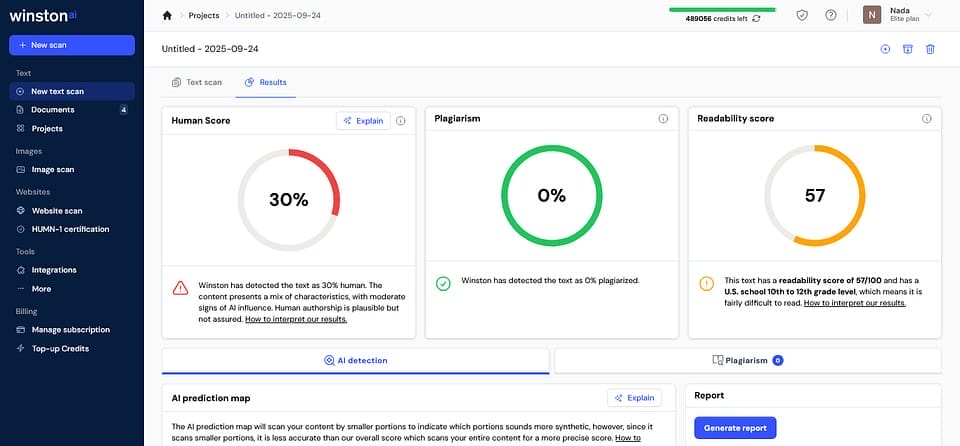Click the blue New scan button
The height and width of the screenshot is (446, 960).
click(x=71, y=45)
